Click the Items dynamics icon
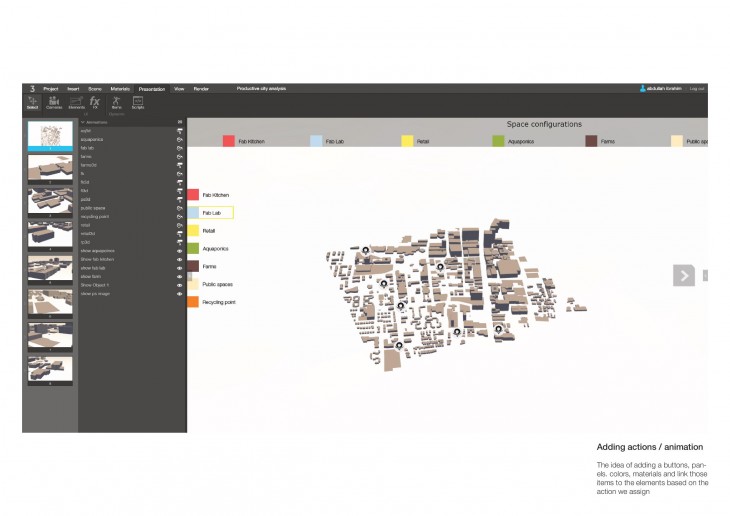 tap(117, 102)
